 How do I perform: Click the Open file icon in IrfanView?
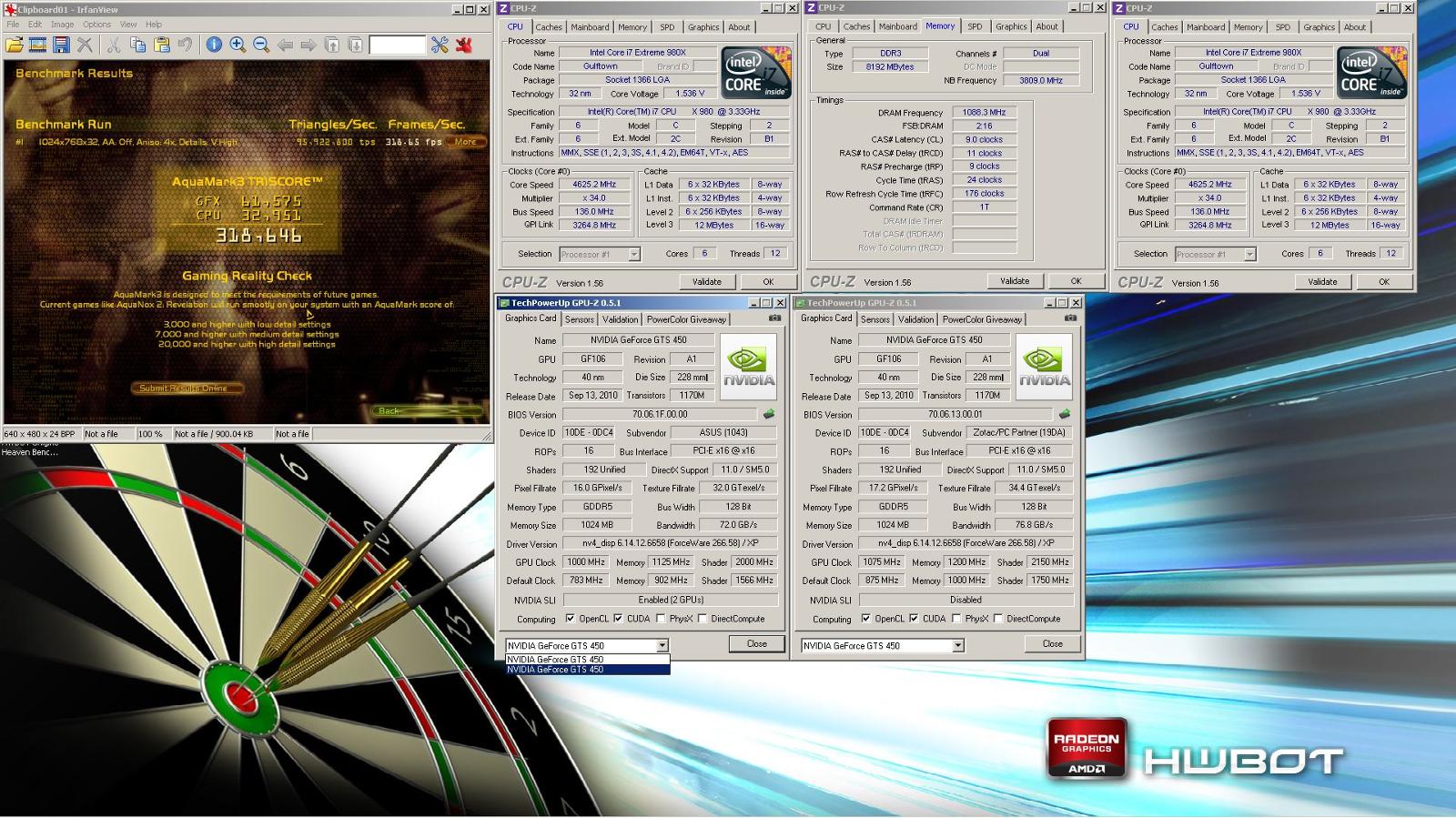(x=15, y=45)
